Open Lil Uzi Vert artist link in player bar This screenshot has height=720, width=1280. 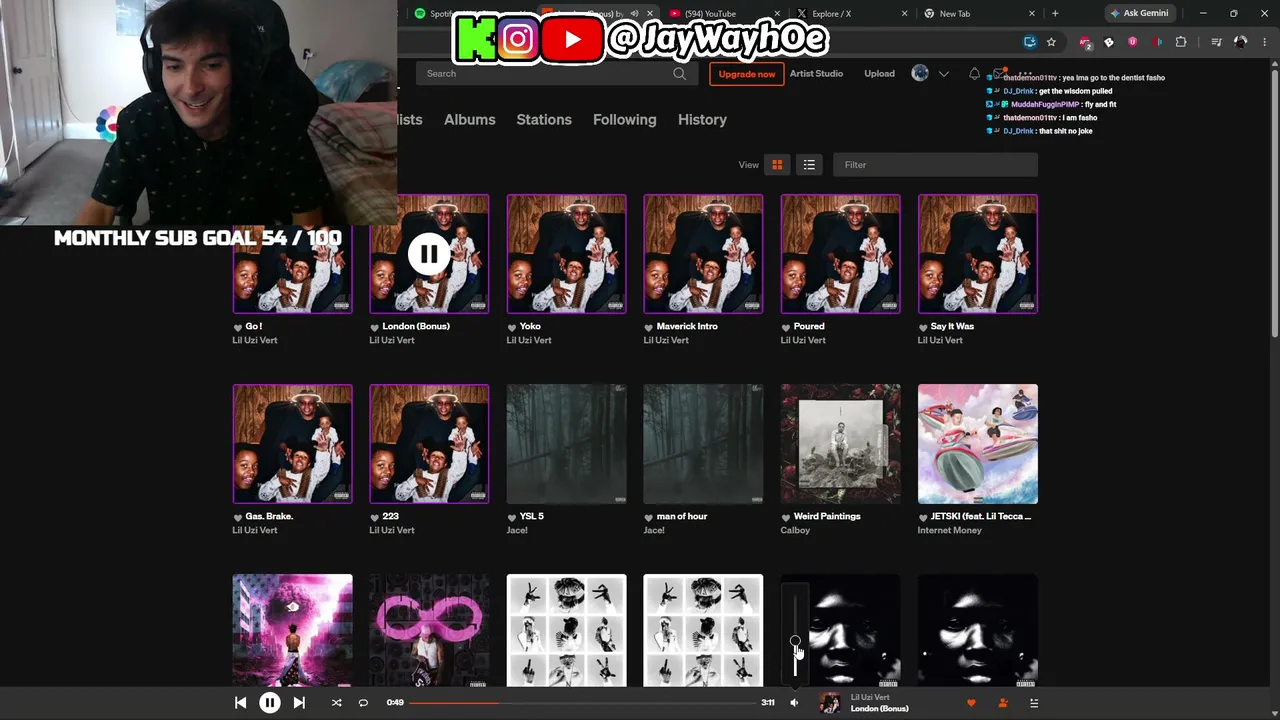[x=870, y=697]
